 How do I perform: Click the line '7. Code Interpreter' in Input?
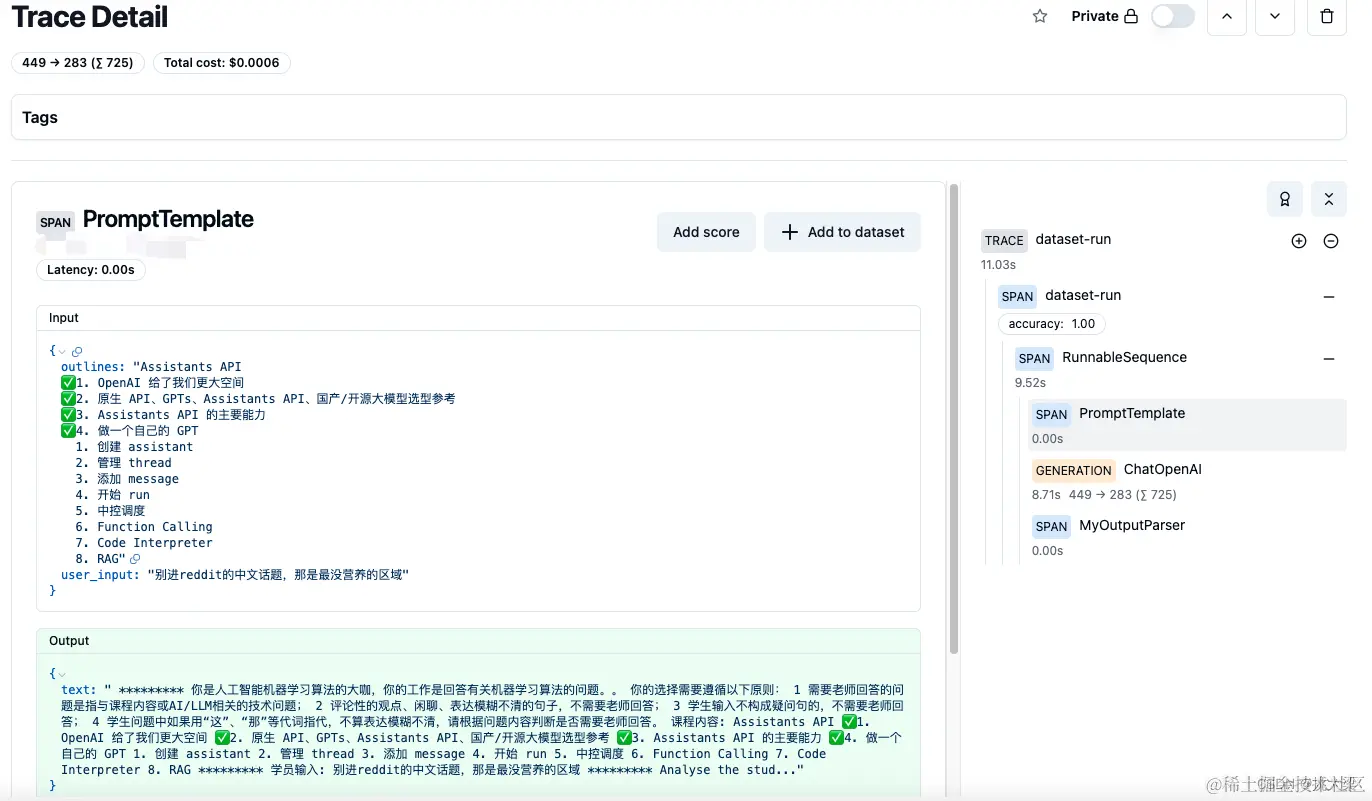point(144,543)
